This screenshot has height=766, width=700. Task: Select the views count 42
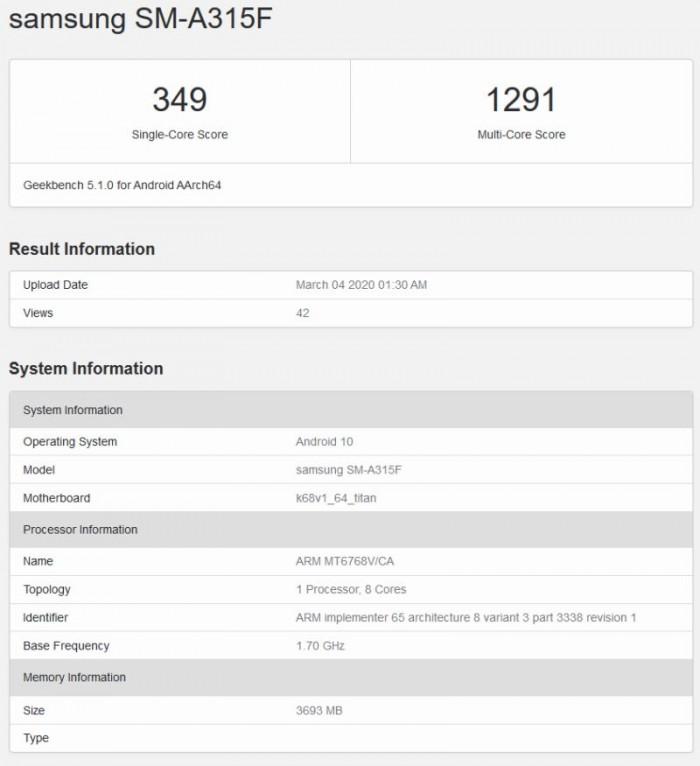pyautogui.click(x=302, y=313)
